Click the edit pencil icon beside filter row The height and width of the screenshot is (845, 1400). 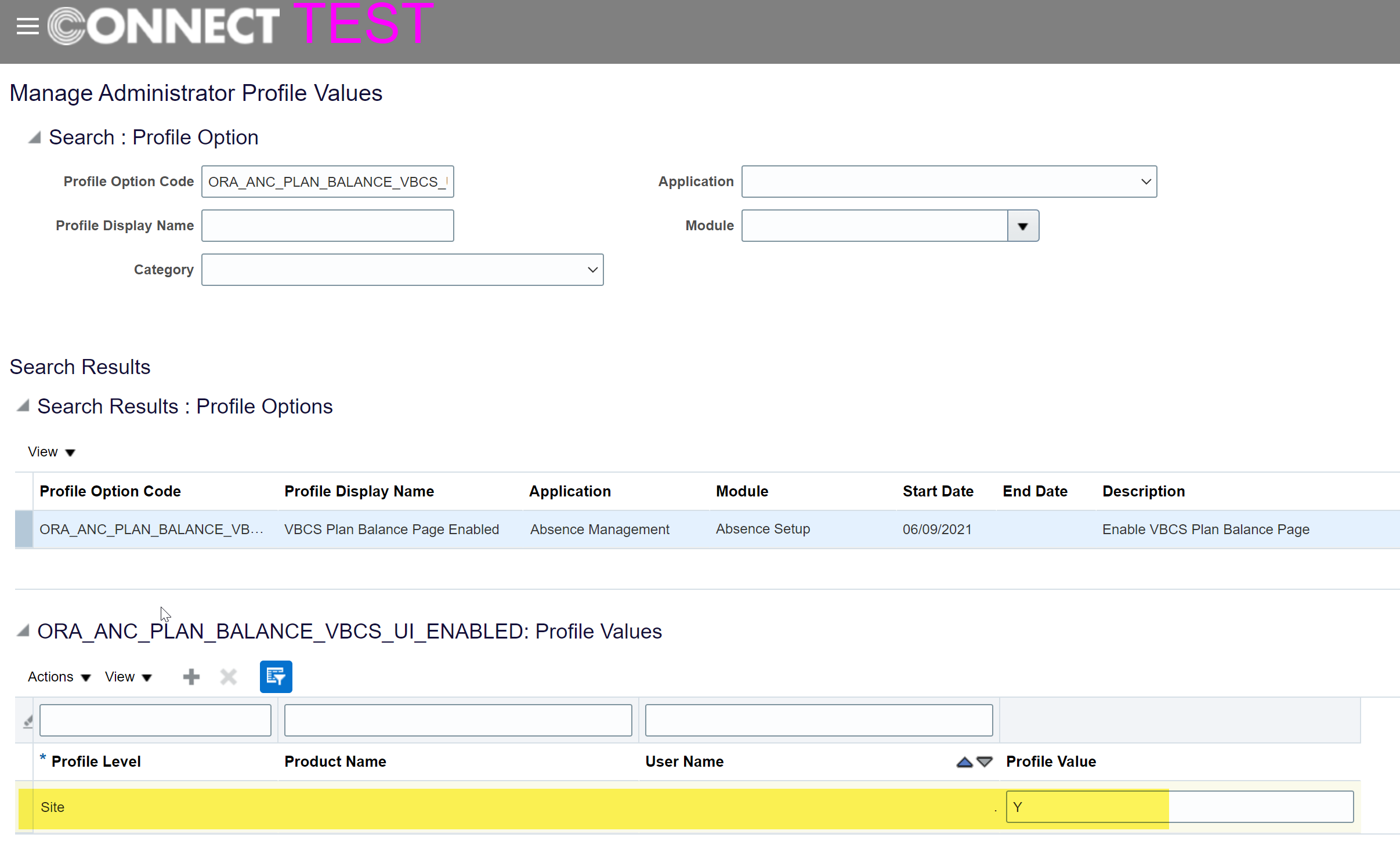tap(27, 721)
